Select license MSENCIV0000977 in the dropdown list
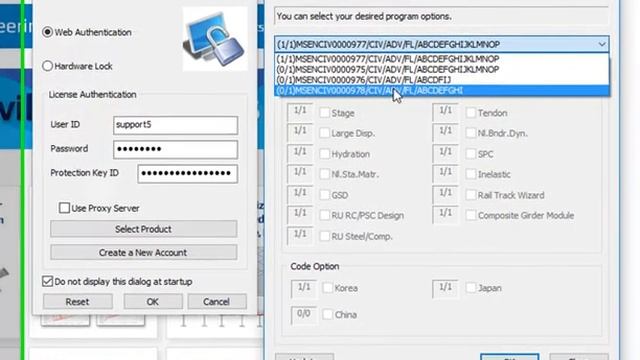This screenshot has height=360, width=640. tap(442, 59)
